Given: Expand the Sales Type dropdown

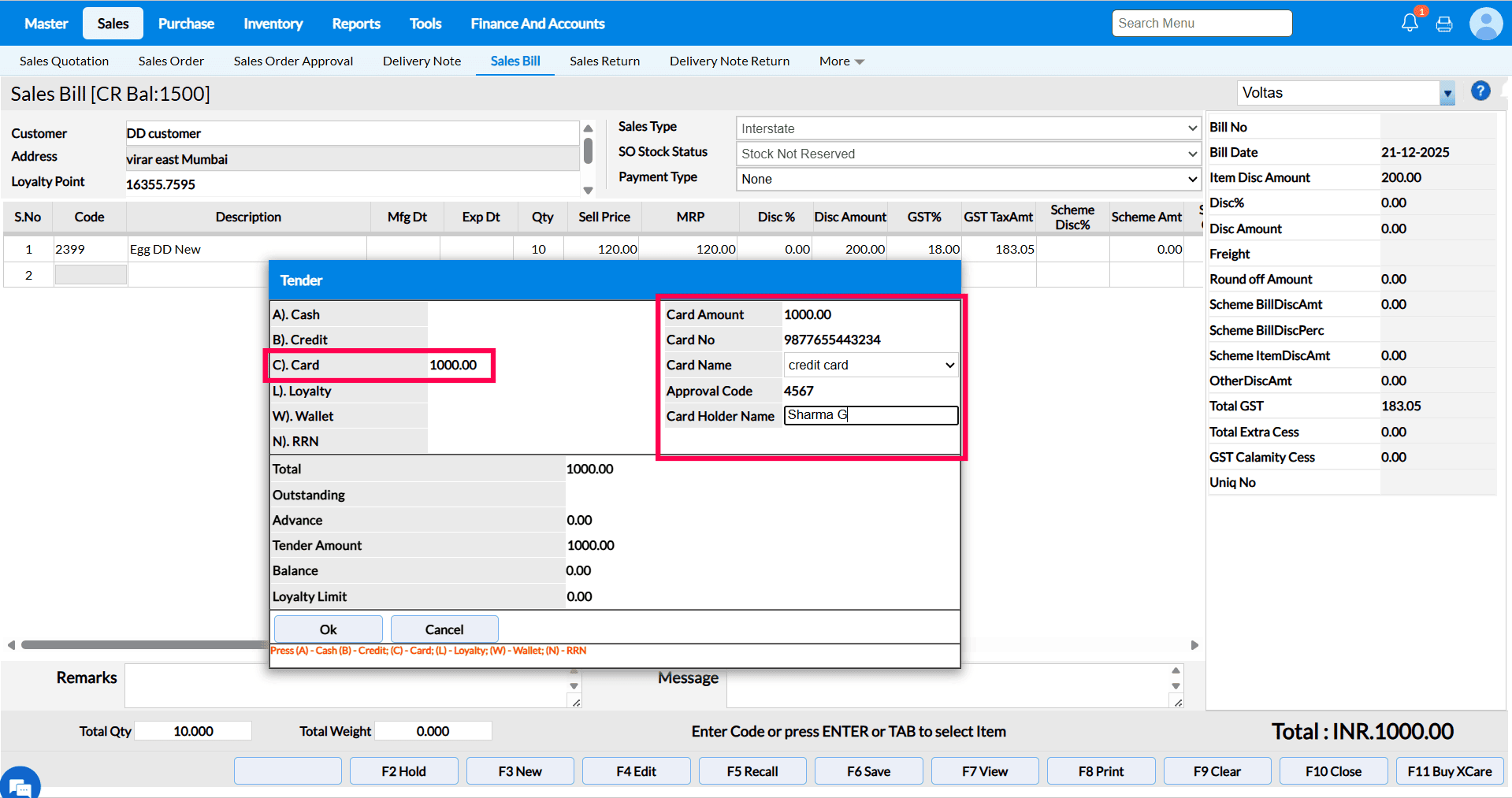Looking at the screenshot, I should tap(968, 128).
